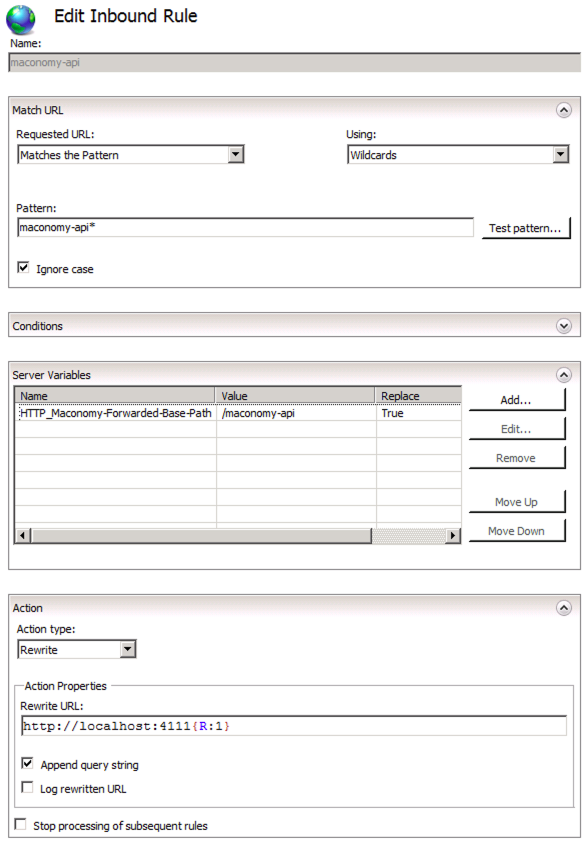Click the Add server variable button
The height and width of the screenshot is (846, 588).
point(517,400)
